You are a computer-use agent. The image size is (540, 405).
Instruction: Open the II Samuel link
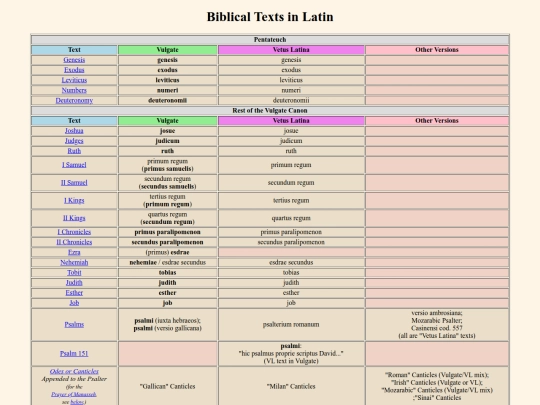pos(74,183)
